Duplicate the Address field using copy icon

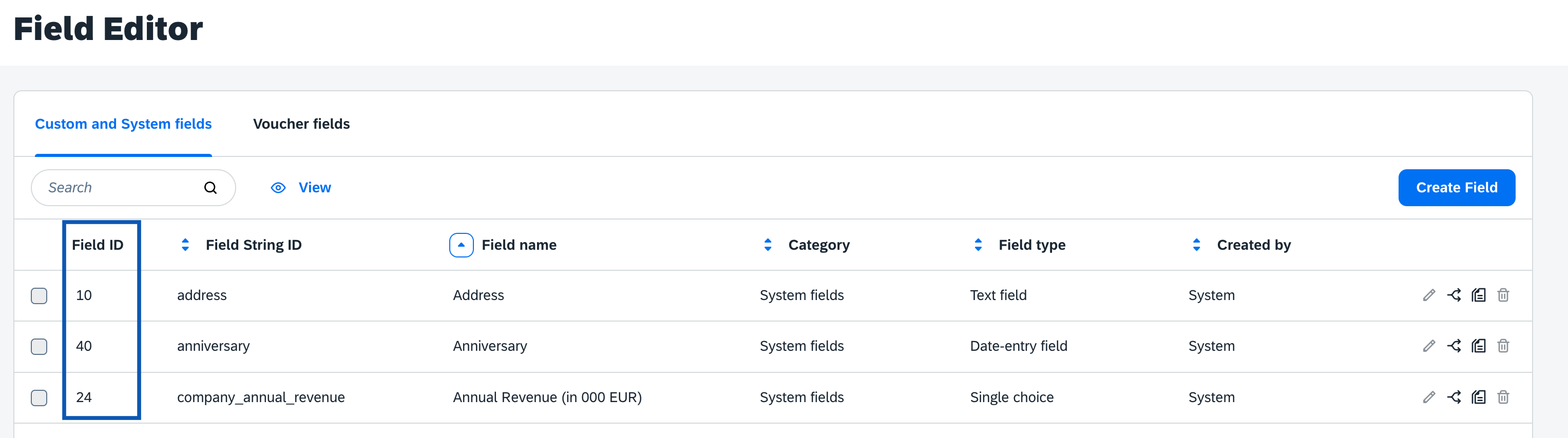point(1479,295)
